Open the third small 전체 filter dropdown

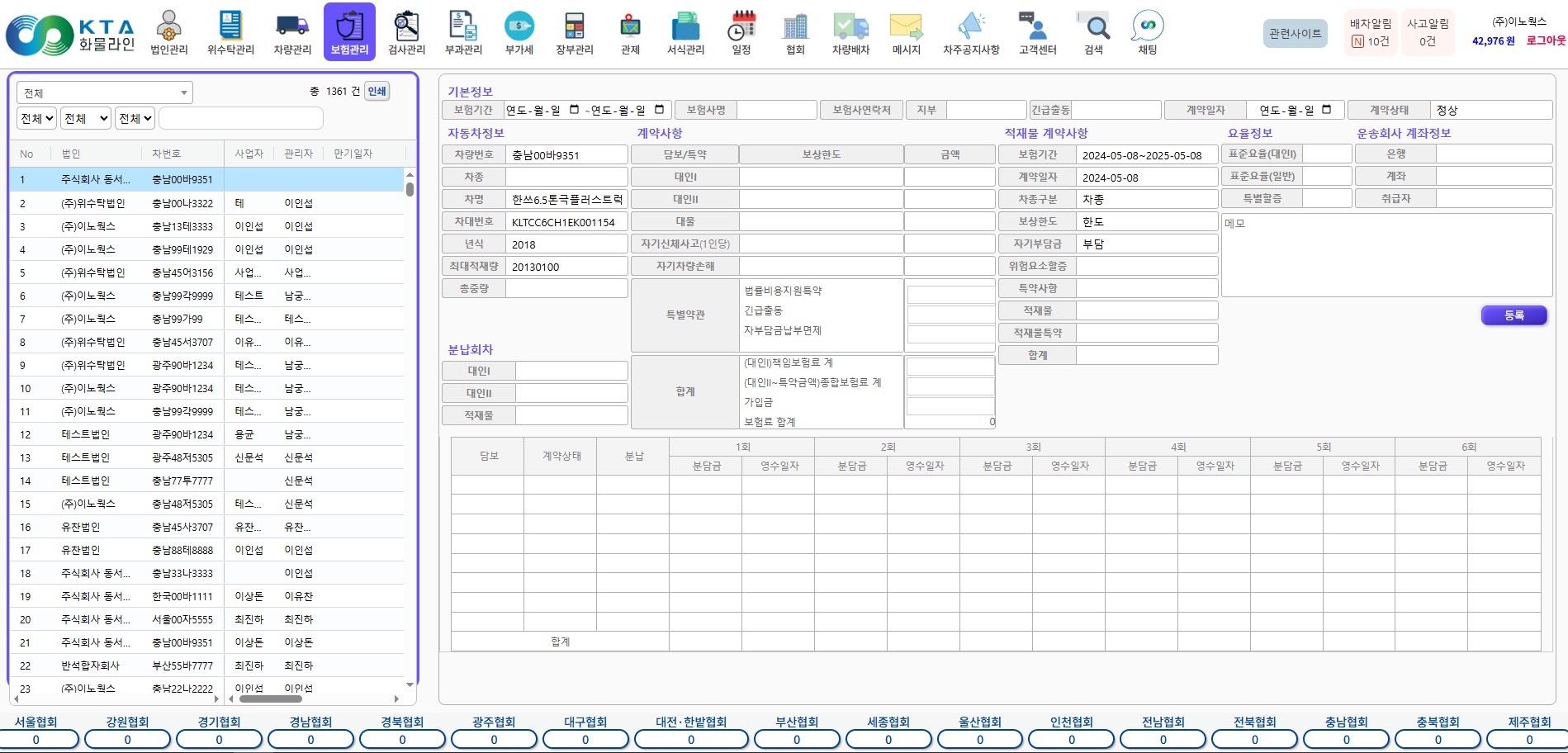point(135,119)
